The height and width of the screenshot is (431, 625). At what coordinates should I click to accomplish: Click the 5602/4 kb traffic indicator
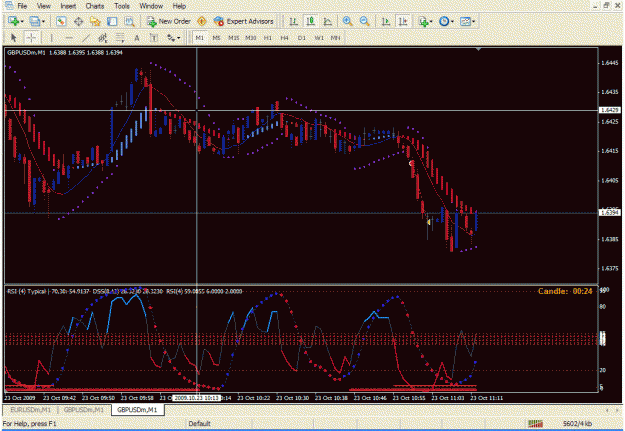[577, 423]
